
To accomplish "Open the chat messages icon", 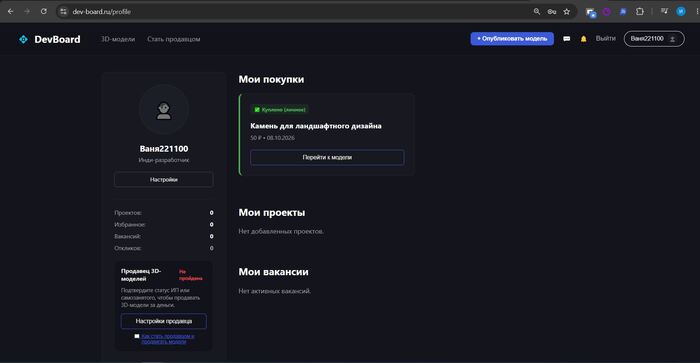I will coord(567,39).
